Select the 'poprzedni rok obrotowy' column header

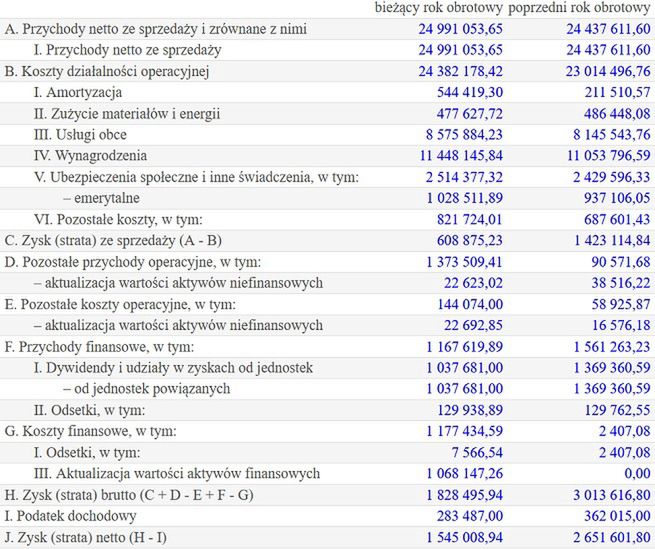point(579,8)
